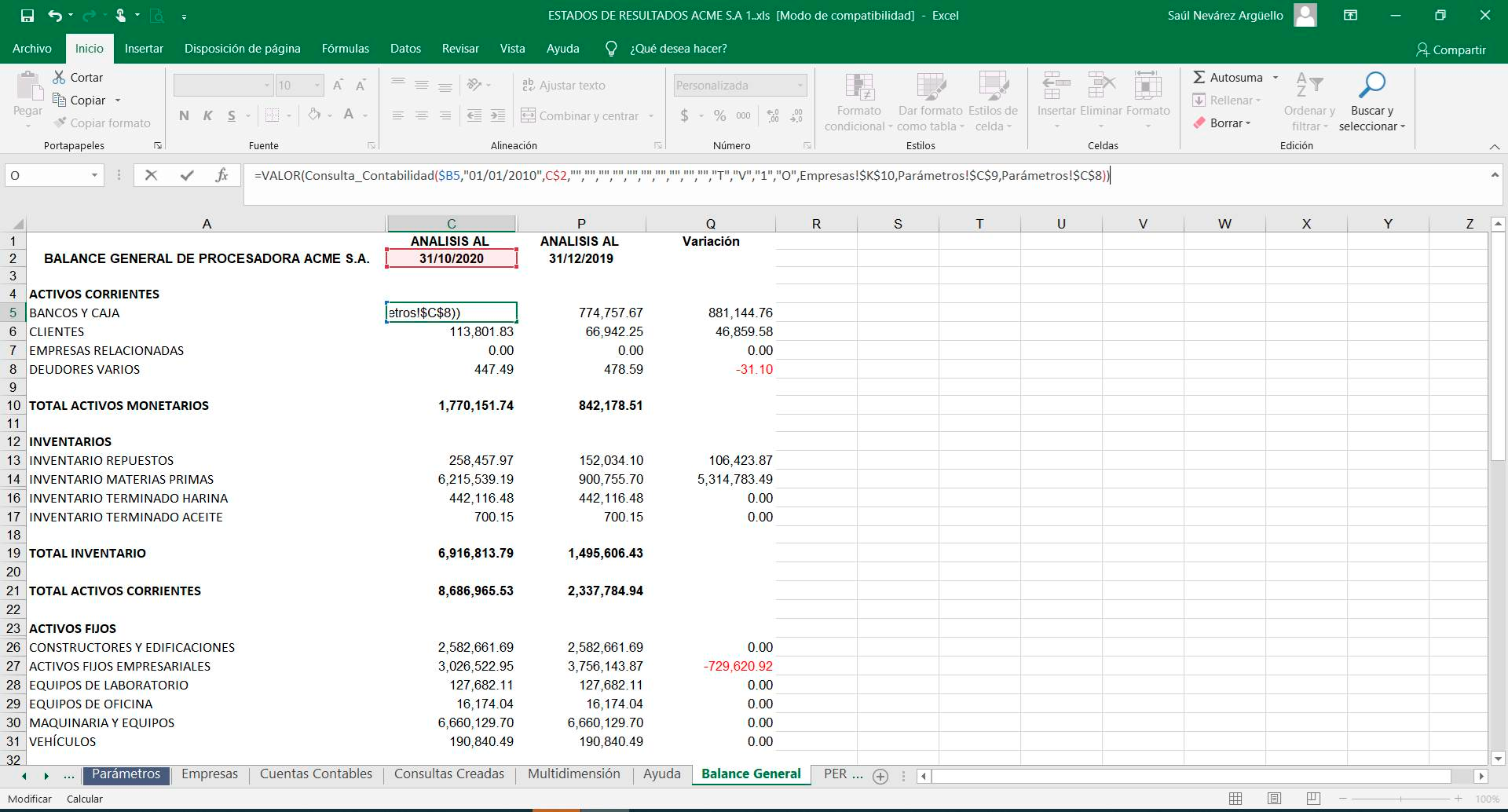This screenshot has width=1508, height=812.
Task: Decrease decimal places
Action: coord(796,116)
